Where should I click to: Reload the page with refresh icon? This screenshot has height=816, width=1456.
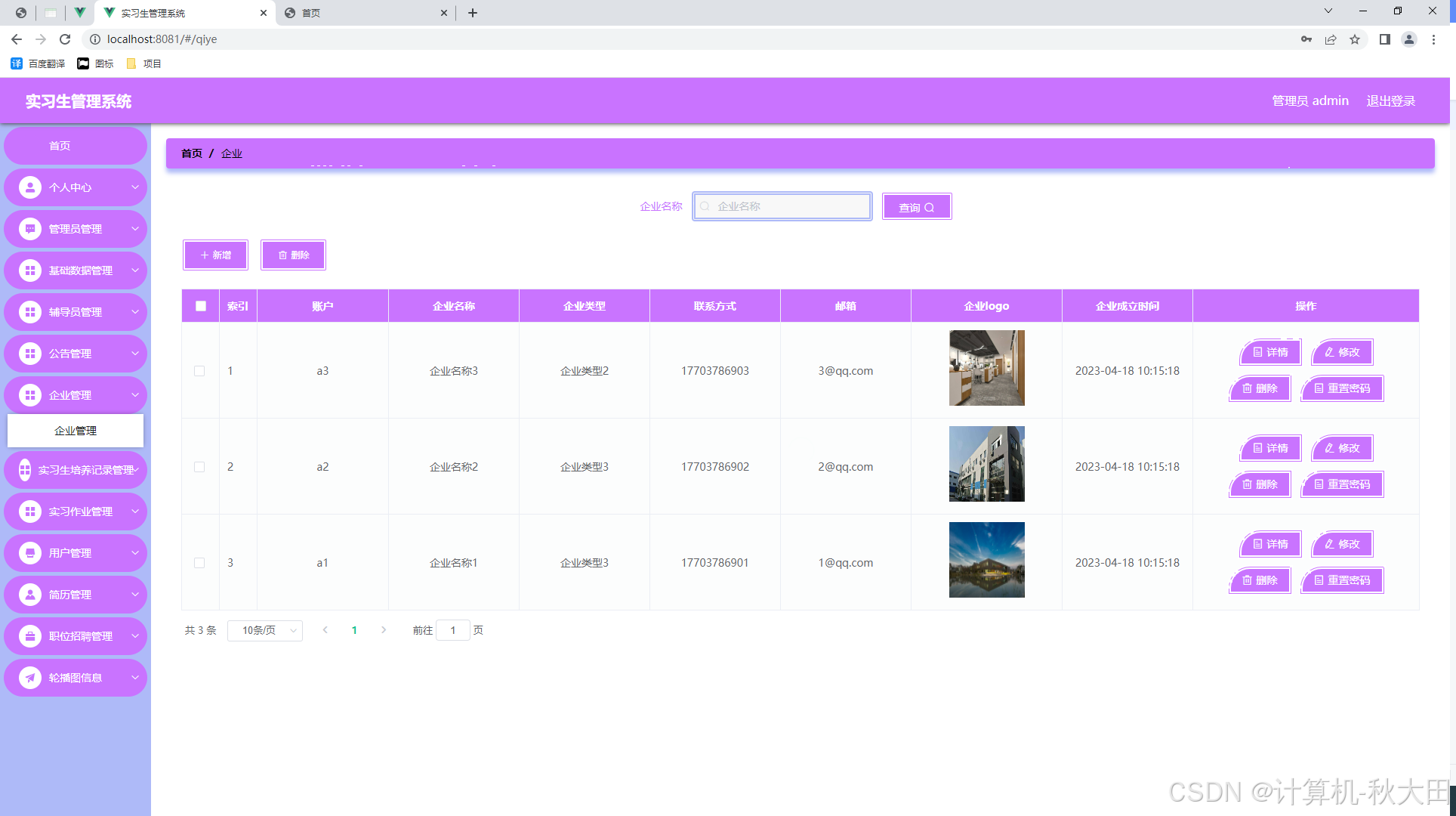(65, 39)
